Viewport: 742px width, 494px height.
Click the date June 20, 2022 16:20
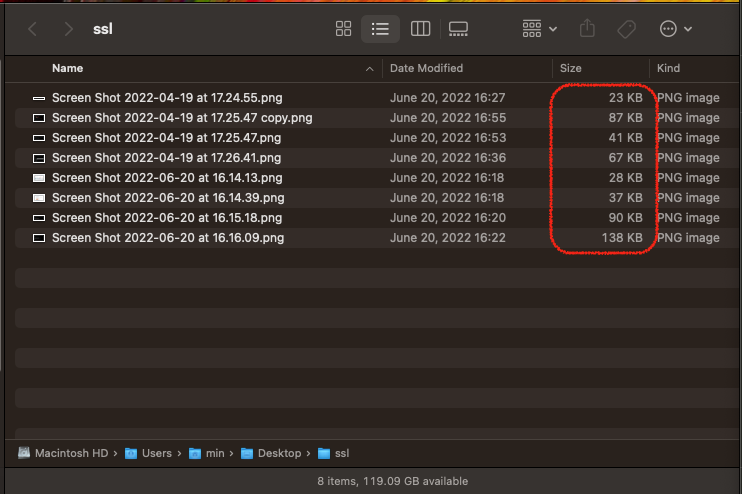[448, 218]
